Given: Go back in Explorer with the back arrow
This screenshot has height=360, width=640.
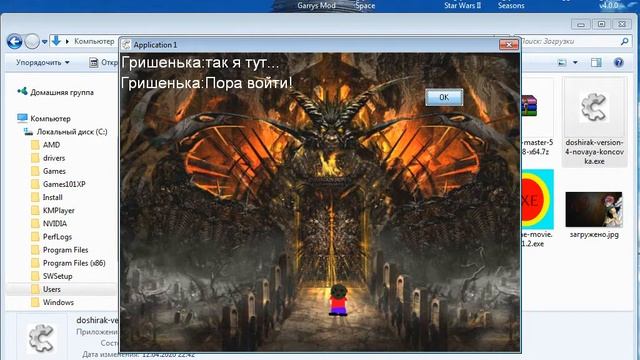Looking at the screenshot, I should pos(14,41).
